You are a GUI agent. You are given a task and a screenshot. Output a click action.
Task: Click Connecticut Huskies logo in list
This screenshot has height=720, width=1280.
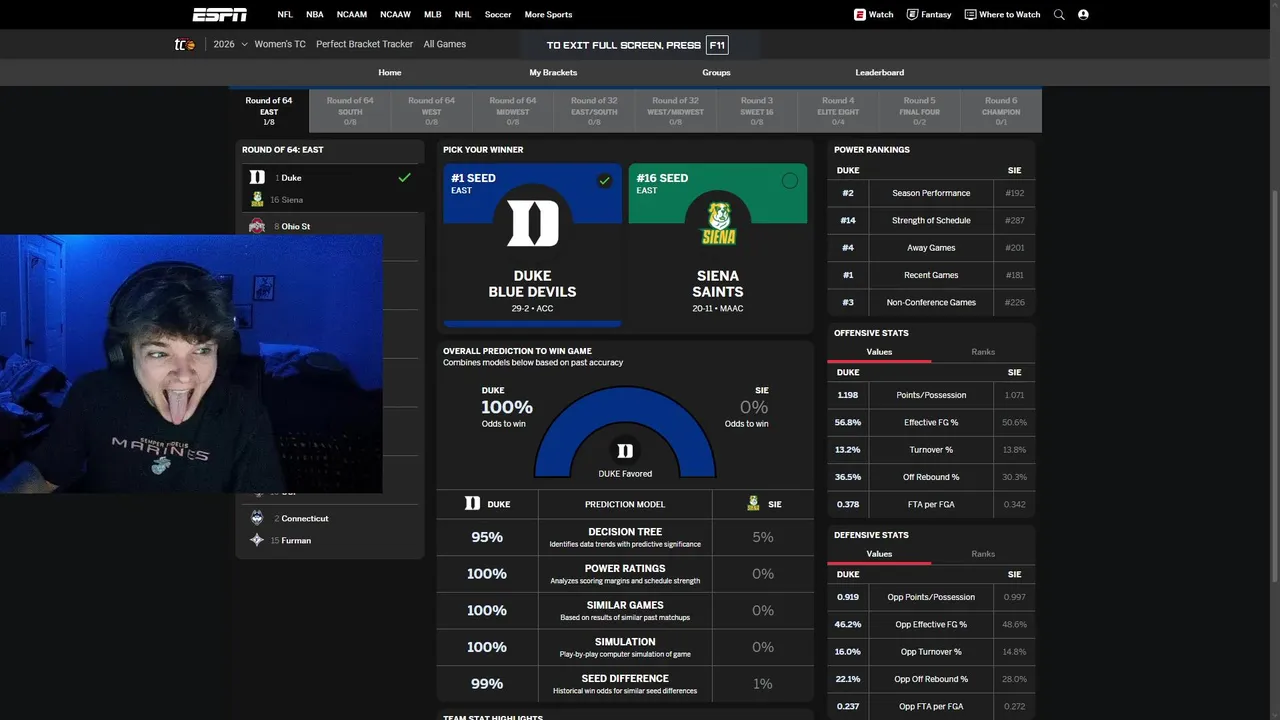[257, 518]
